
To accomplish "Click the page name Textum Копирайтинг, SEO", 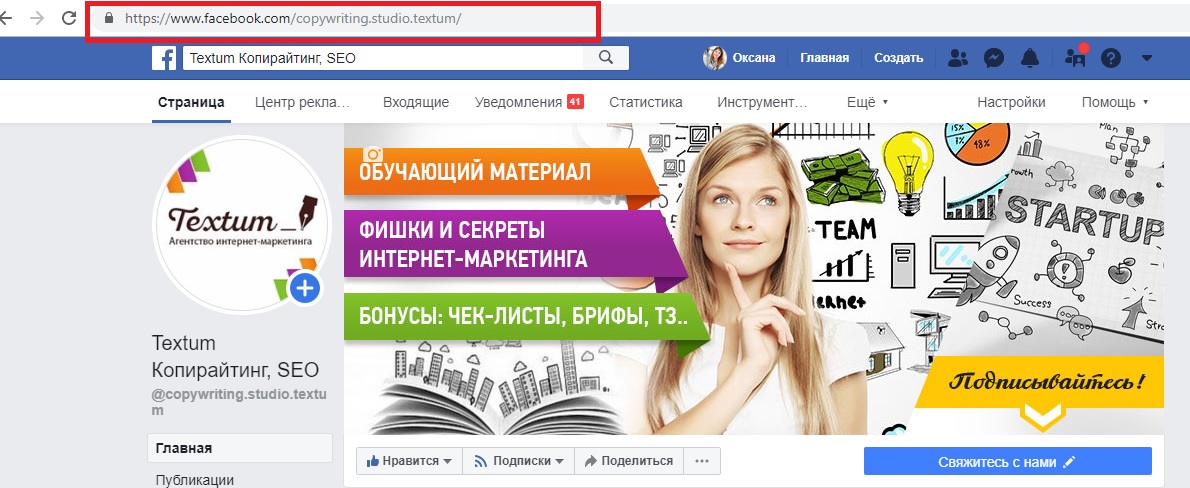I will pos(235,356).
